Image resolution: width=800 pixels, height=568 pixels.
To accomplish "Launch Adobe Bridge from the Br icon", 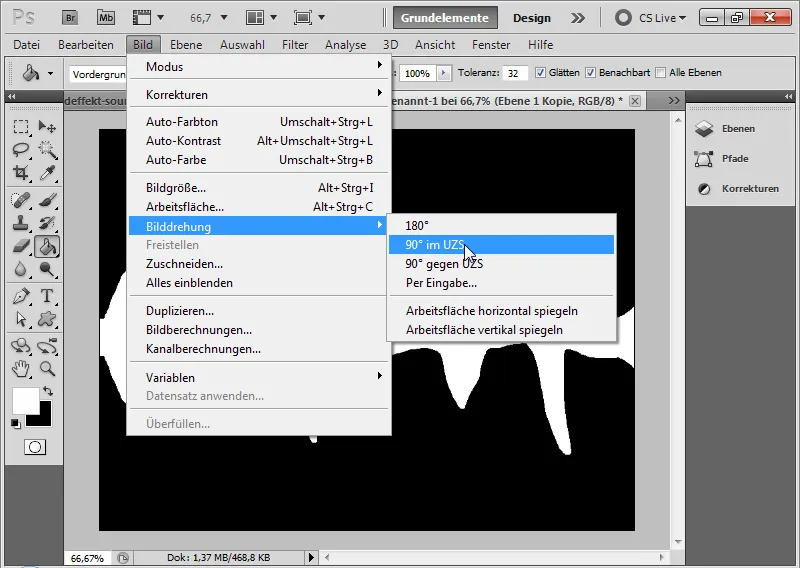I will (70, 18).
